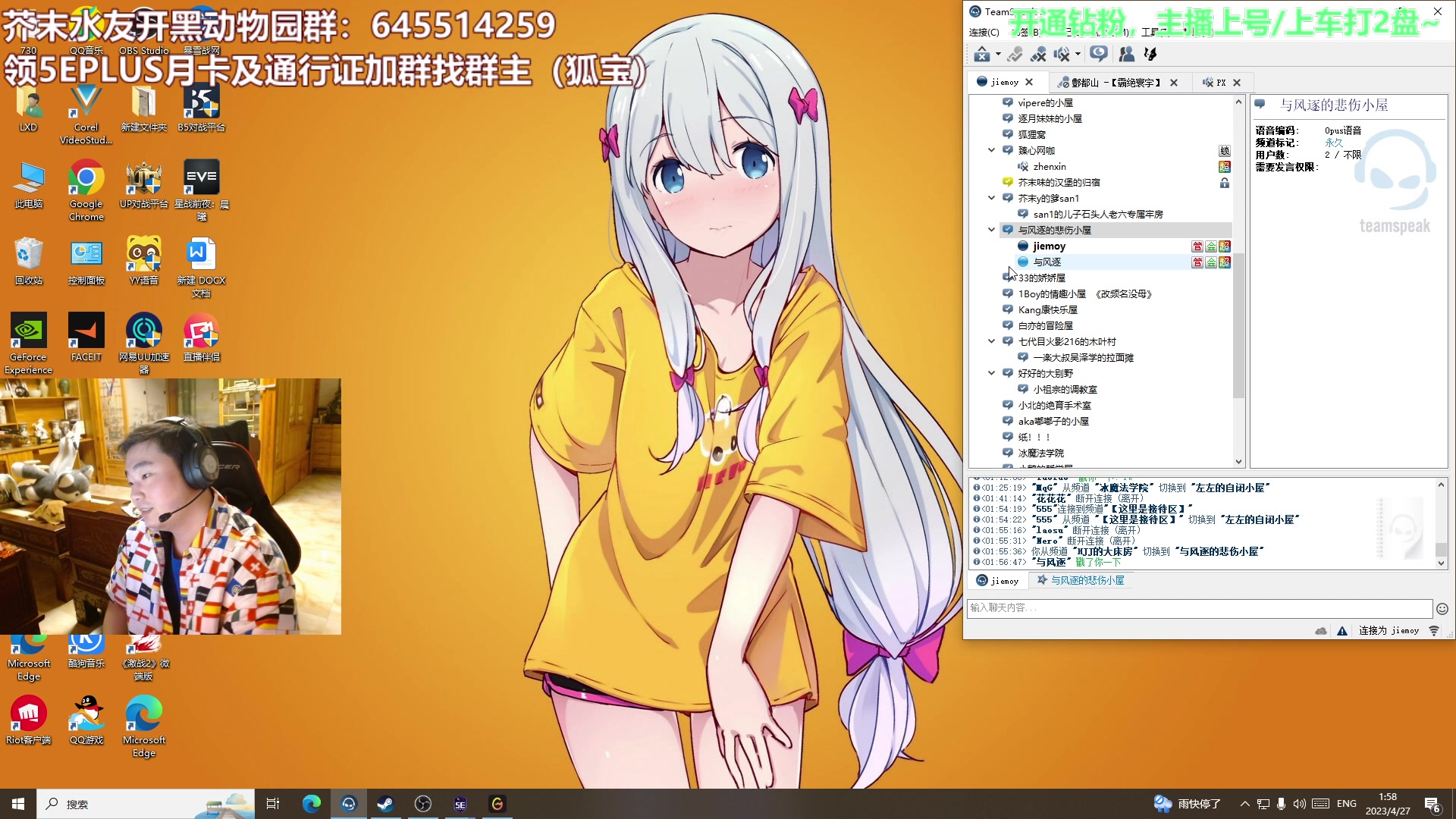This screenshot has width=1456, height=819.
Task: Select user 与风逐 in channel tree
Action: pyautogui.click(x=1046, y=262)
